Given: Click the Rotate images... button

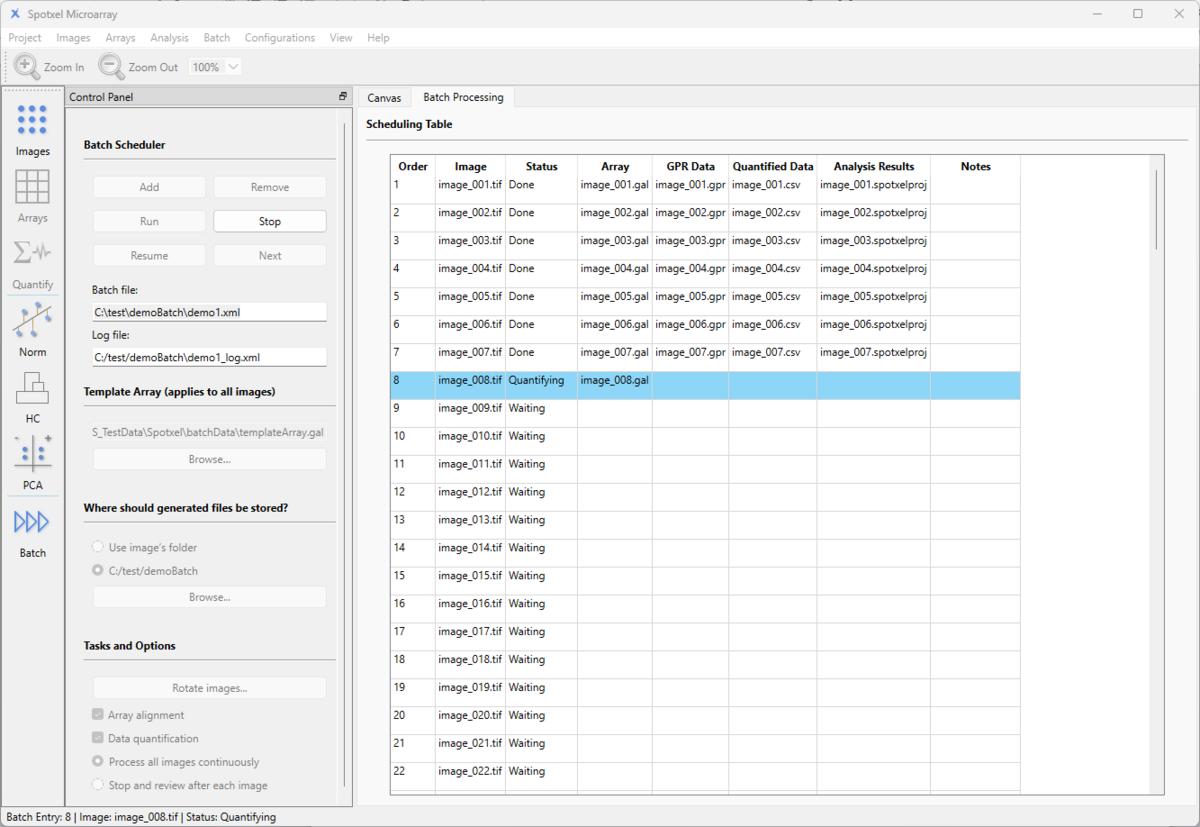Looking at the screenshot, I should pyautogui.click(x=210, y=688).
